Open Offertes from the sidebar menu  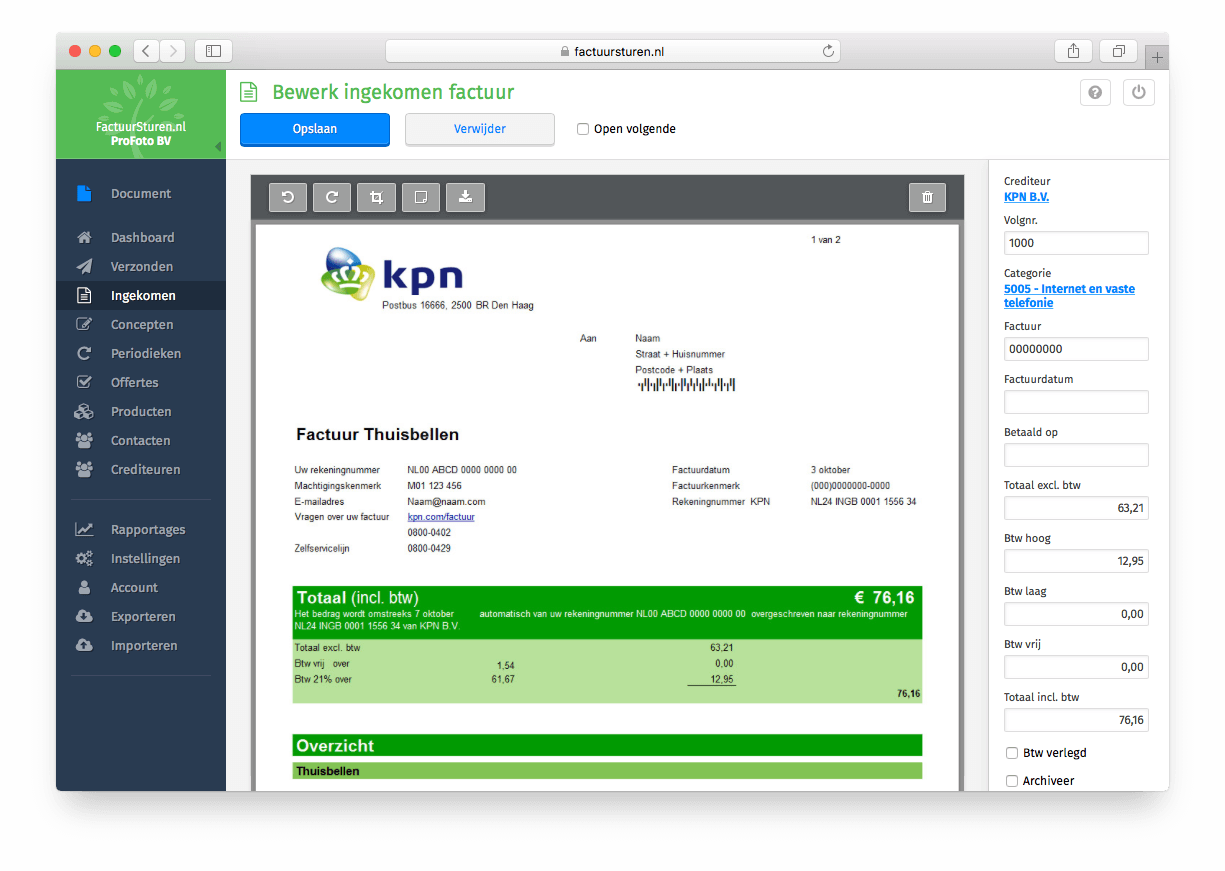click(x=134, y=383)
